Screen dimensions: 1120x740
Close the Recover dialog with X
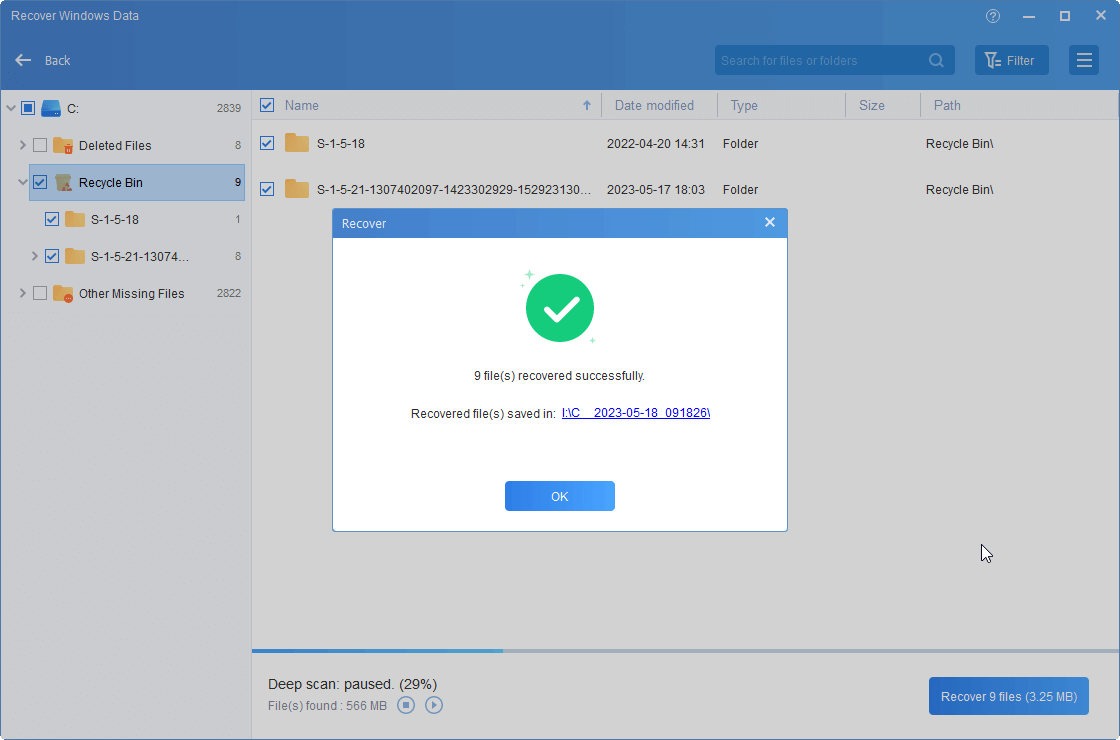coord(769,222)
